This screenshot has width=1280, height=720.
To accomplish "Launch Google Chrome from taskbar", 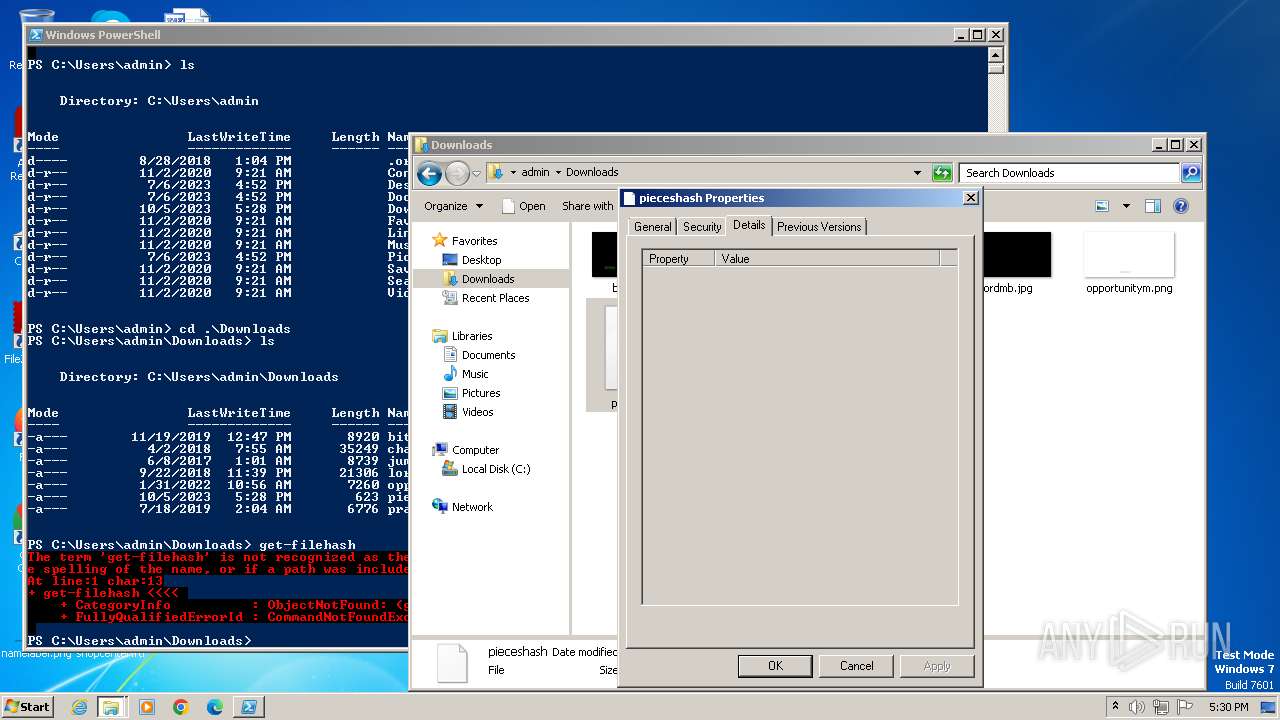I will [180, 707].
